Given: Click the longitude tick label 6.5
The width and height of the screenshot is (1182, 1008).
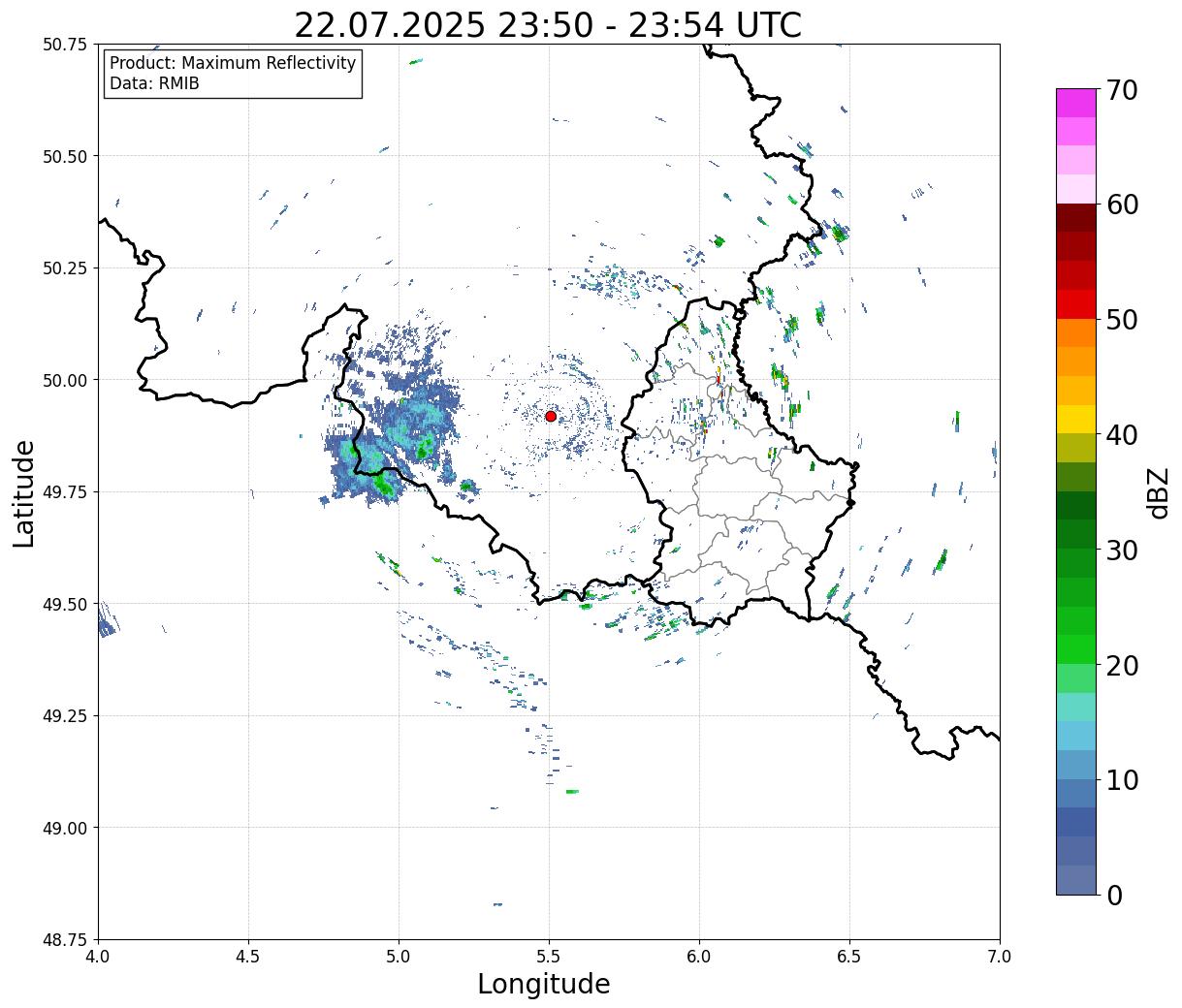Looking at the screenshot, I should [x=849, y=956].
